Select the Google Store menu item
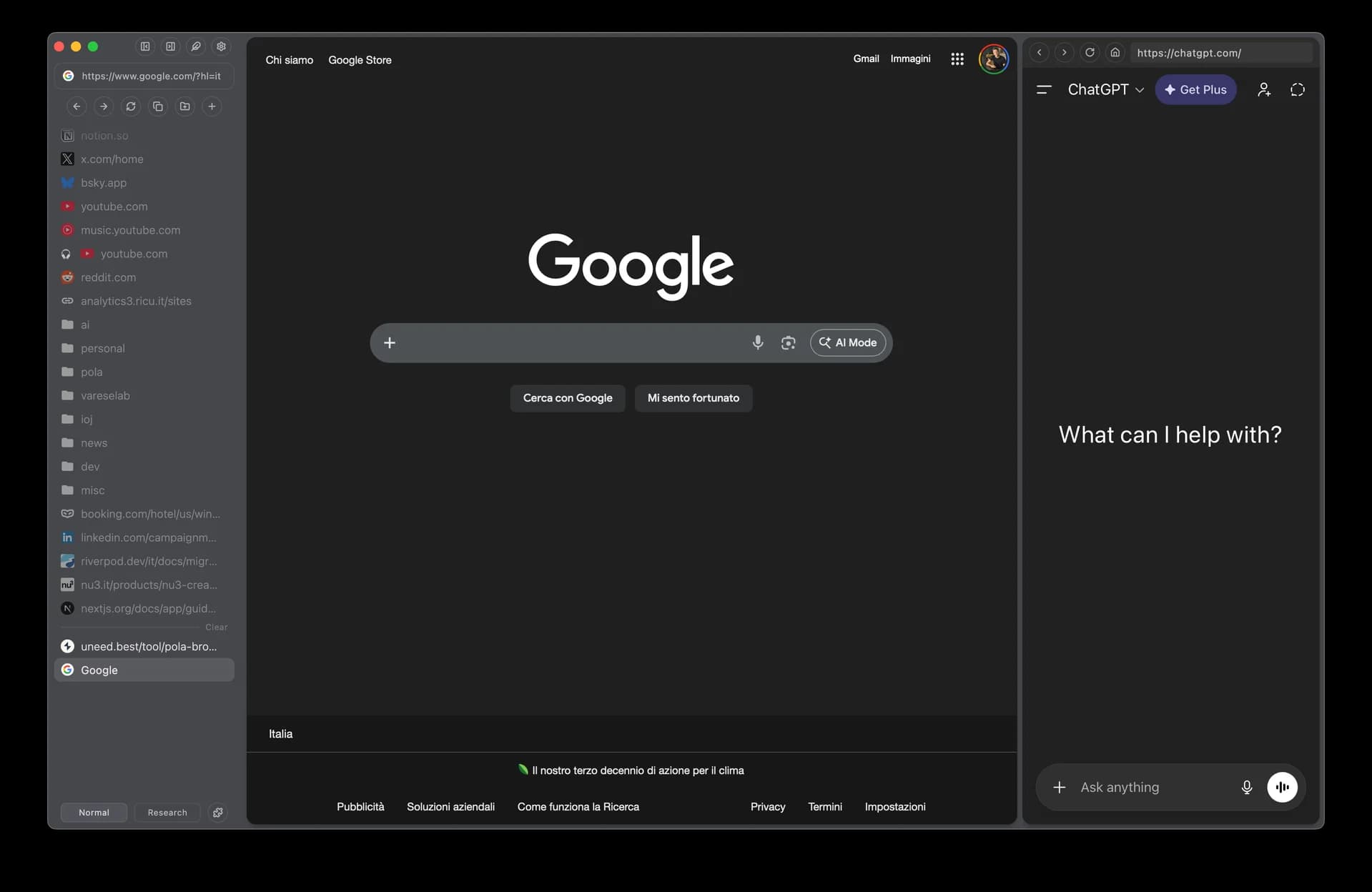This screenshot has width=1372, height=892. pos(360,60)
